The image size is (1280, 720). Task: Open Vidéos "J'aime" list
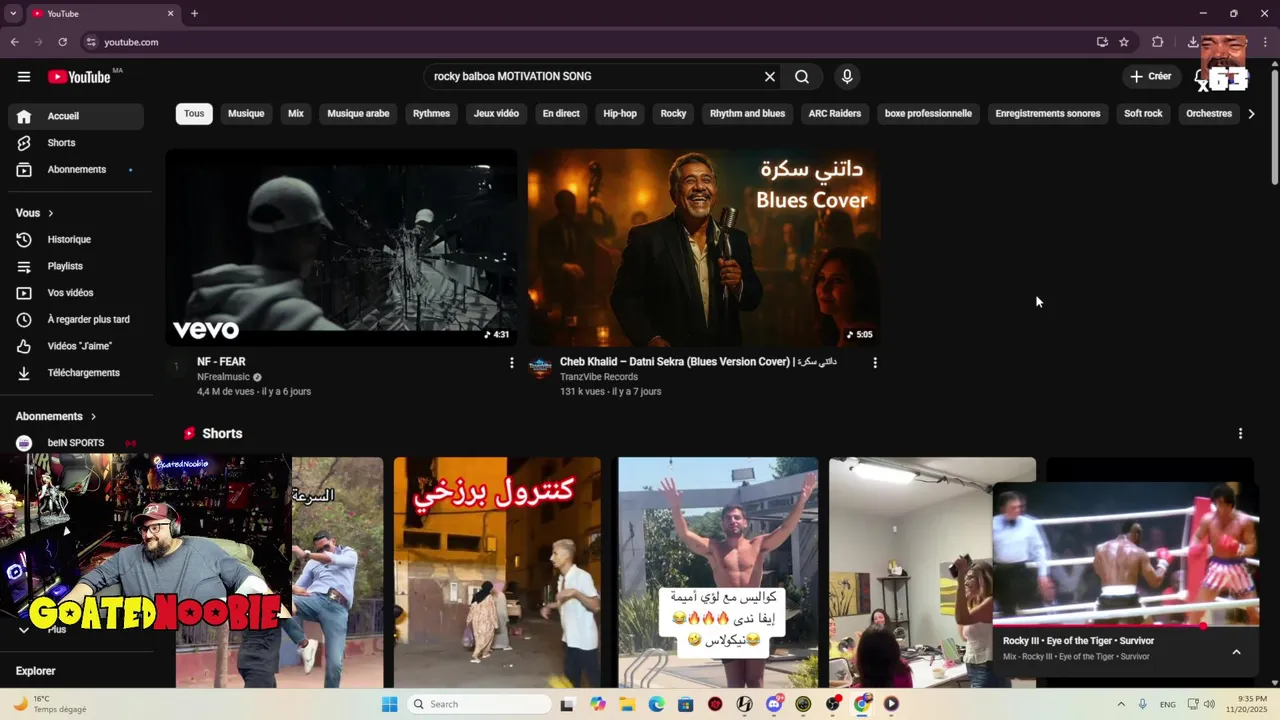point(76,346)
